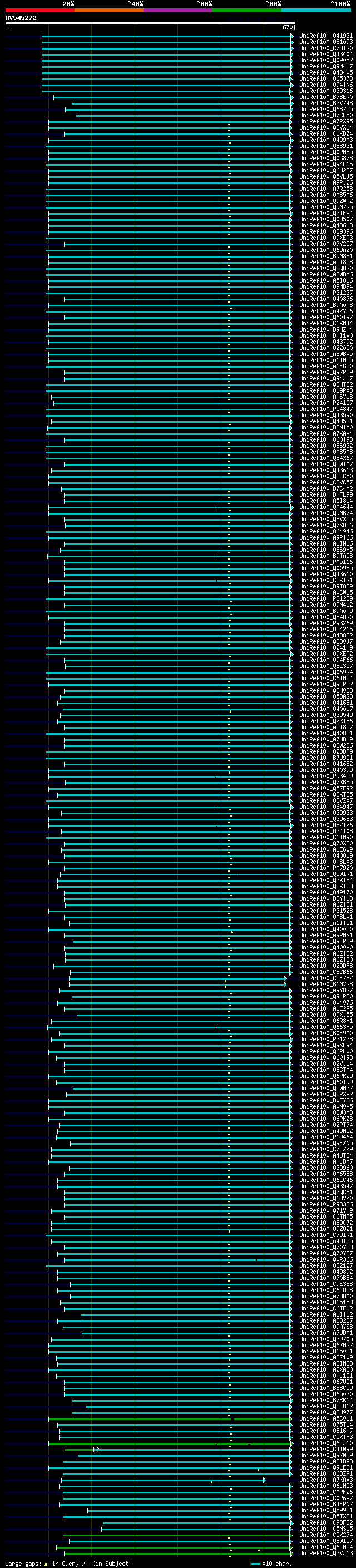Click the green ~80% identity legend segment
This screenshot has width=356, height=1568.
[x=247, y=10]
